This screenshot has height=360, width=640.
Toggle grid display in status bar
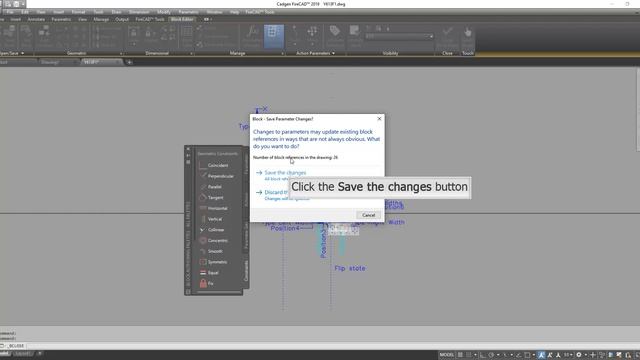pyautogui.click(x=460, y=355)
